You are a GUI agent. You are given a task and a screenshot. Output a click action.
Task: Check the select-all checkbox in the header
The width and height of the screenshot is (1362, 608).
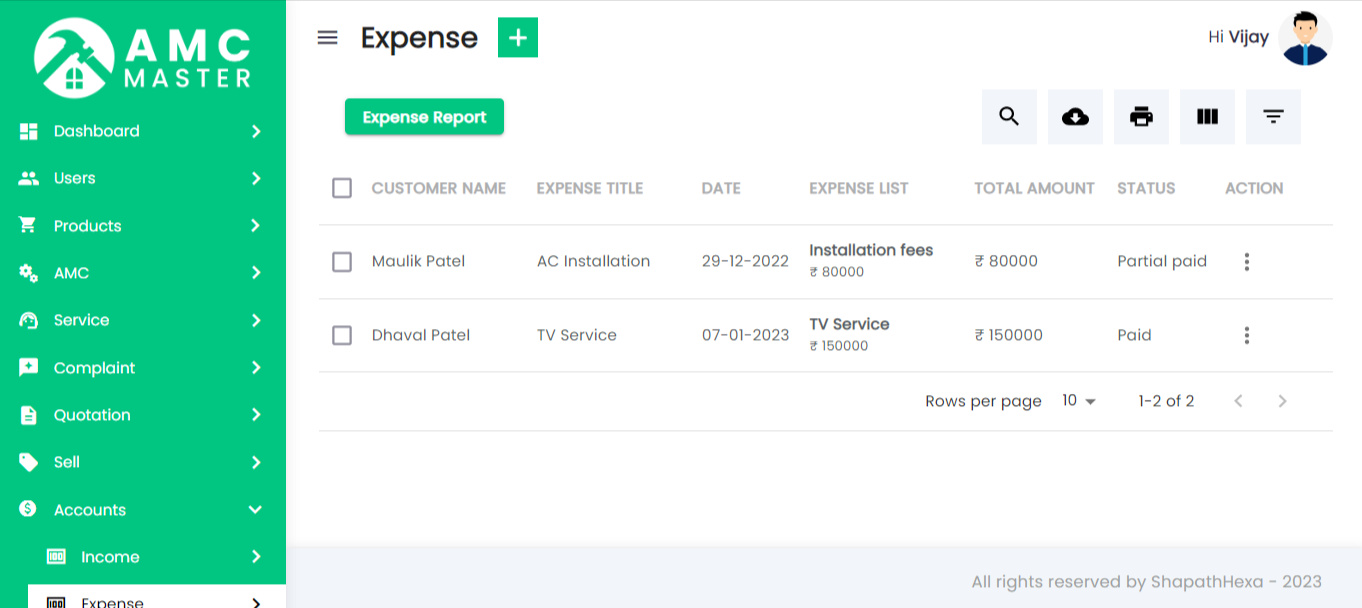click(x=342, y=188)
